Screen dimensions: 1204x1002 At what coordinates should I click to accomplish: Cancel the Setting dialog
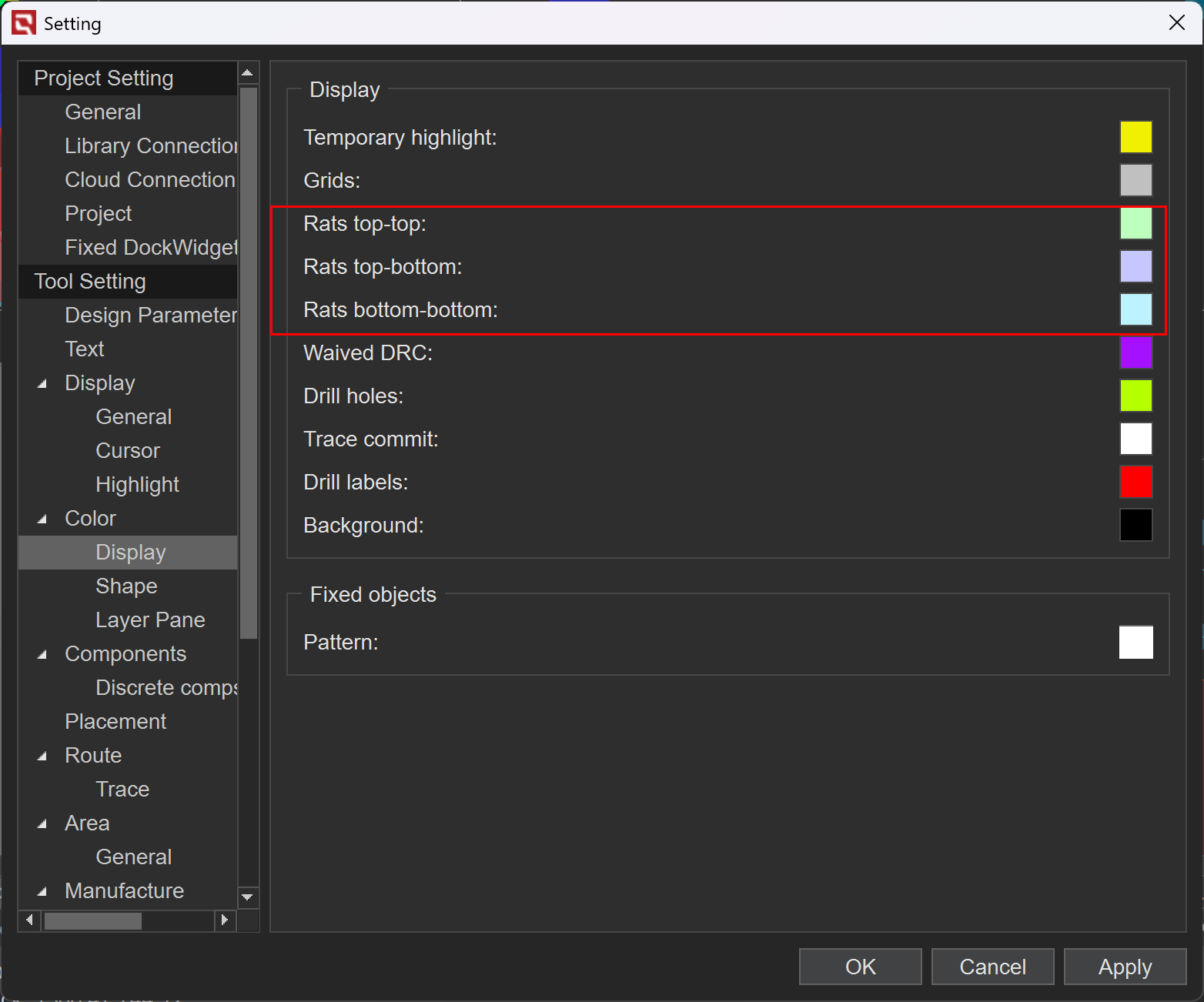992,967
